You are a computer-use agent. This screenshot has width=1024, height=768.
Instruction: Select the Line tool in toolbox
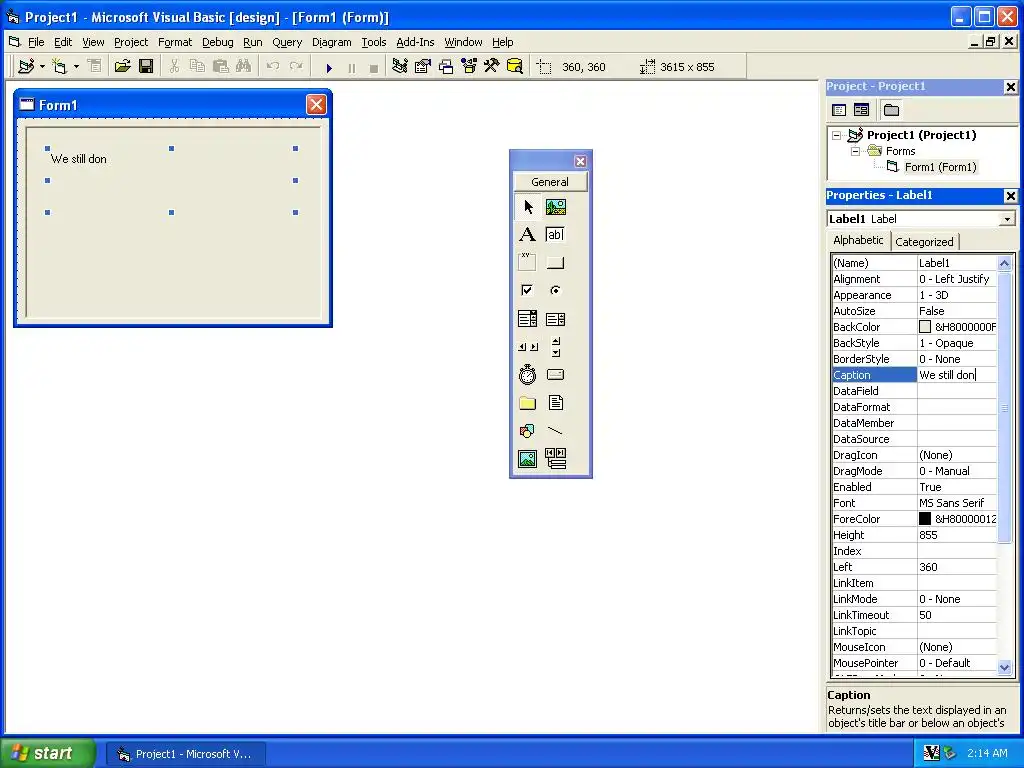(x=556, y=431)
